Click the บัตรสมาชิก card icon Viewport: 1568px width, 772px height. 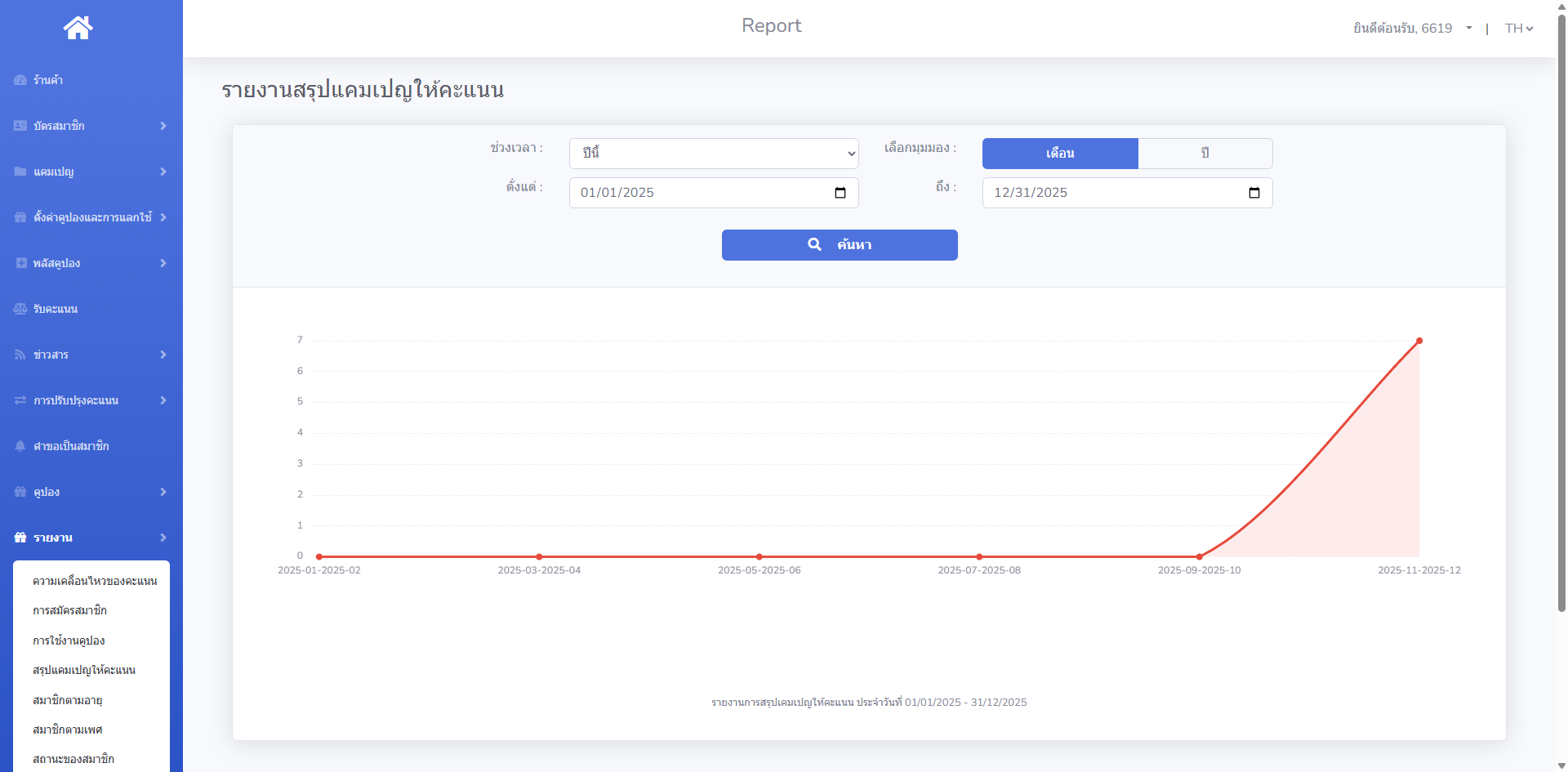coord(20,126)
